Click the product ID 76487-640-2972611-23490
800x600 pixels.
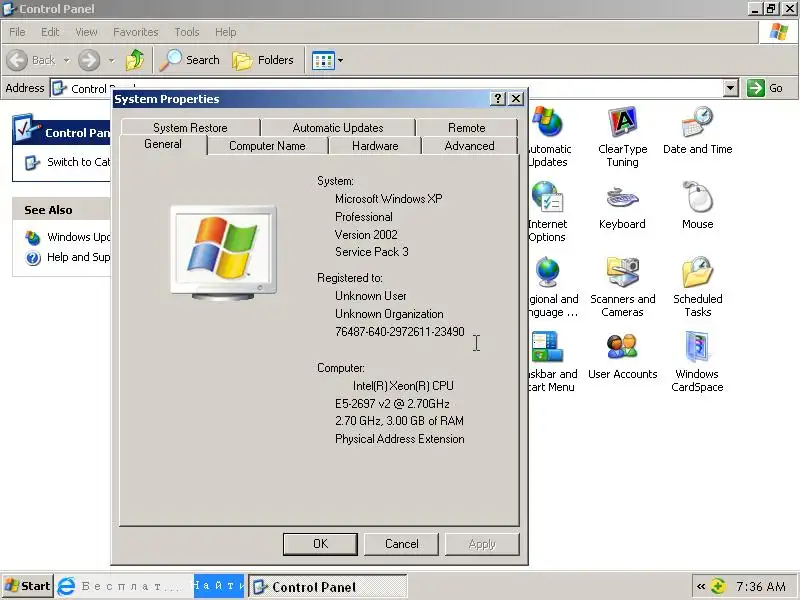pos(399,332)
